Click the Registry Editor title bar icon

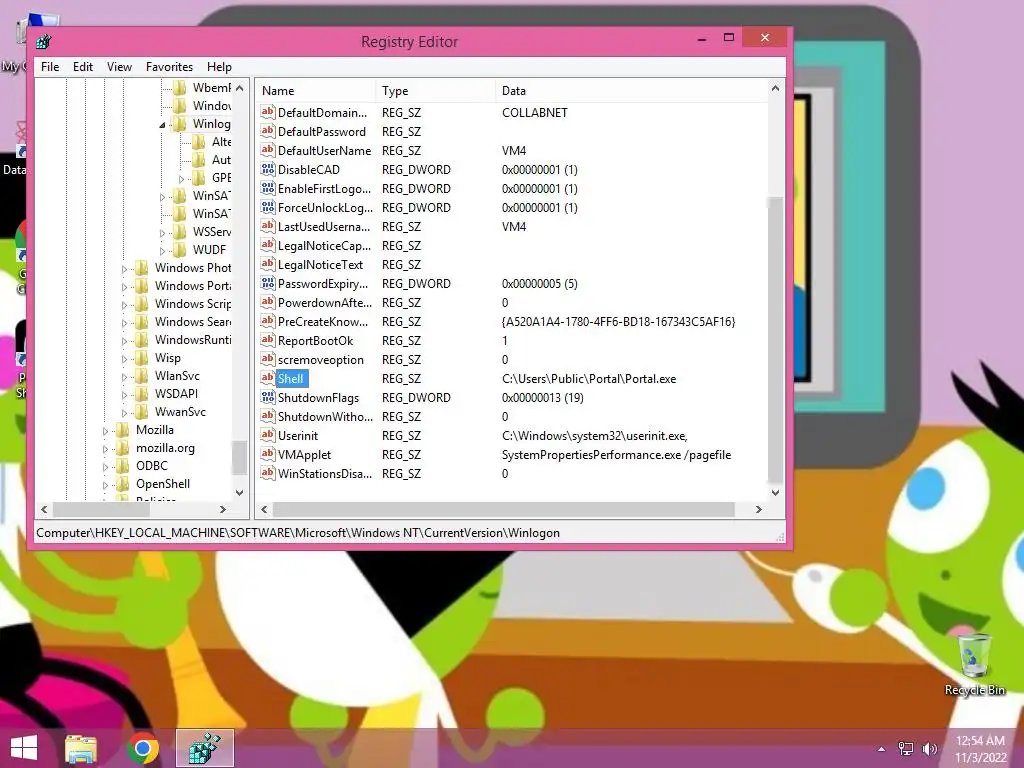[x=44, y=42]
